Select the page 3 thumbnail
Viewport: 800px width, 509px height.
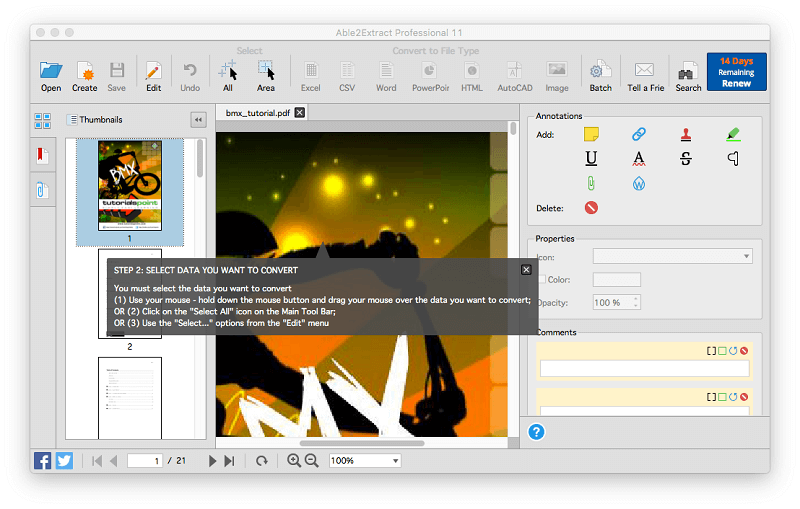pyautogui.click(x=130, y=398)
